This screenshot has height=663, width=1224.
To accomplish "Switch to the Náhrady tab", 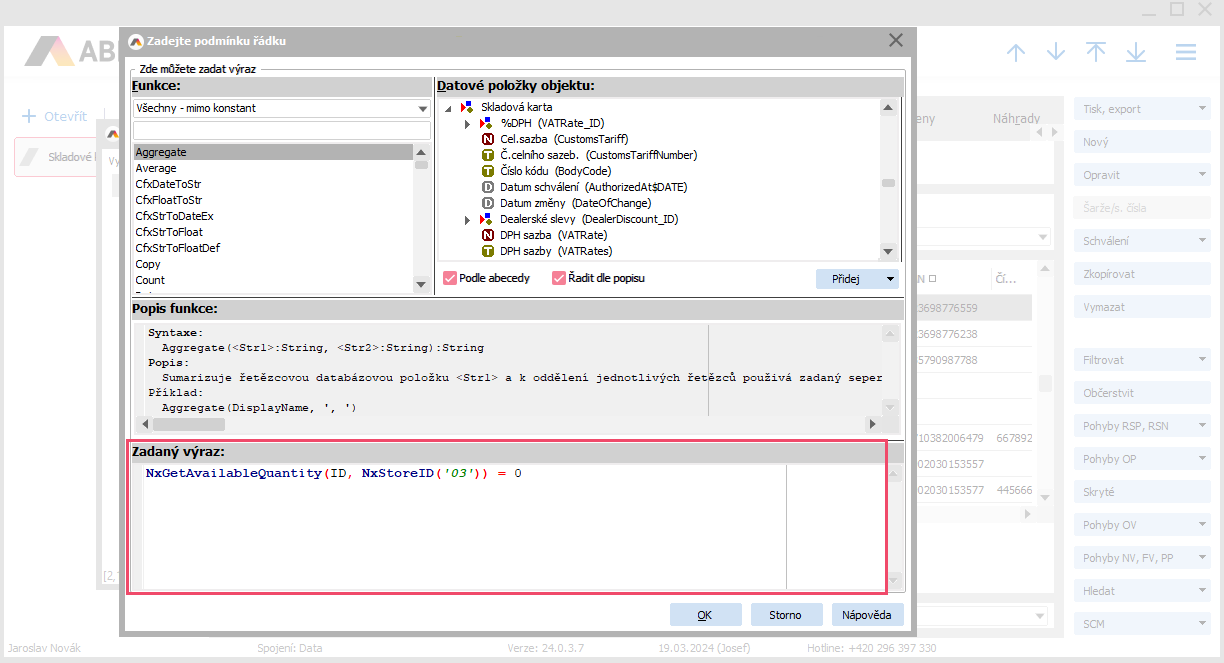I will 1016,118.
